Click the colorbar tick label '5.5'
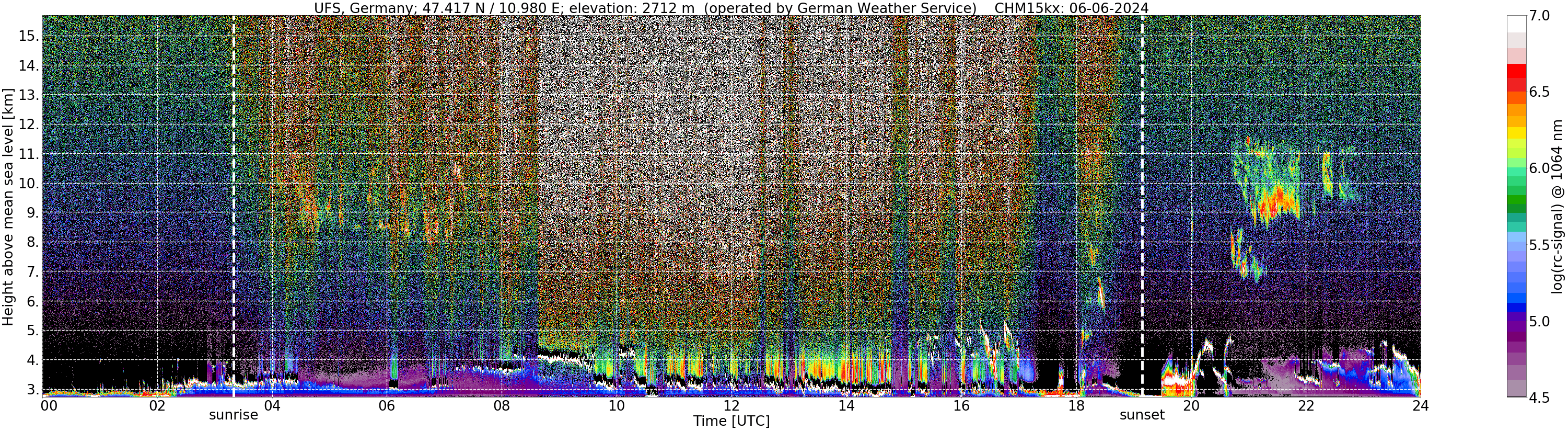Screen dimensions: 1568x431 click(1539, 244)
